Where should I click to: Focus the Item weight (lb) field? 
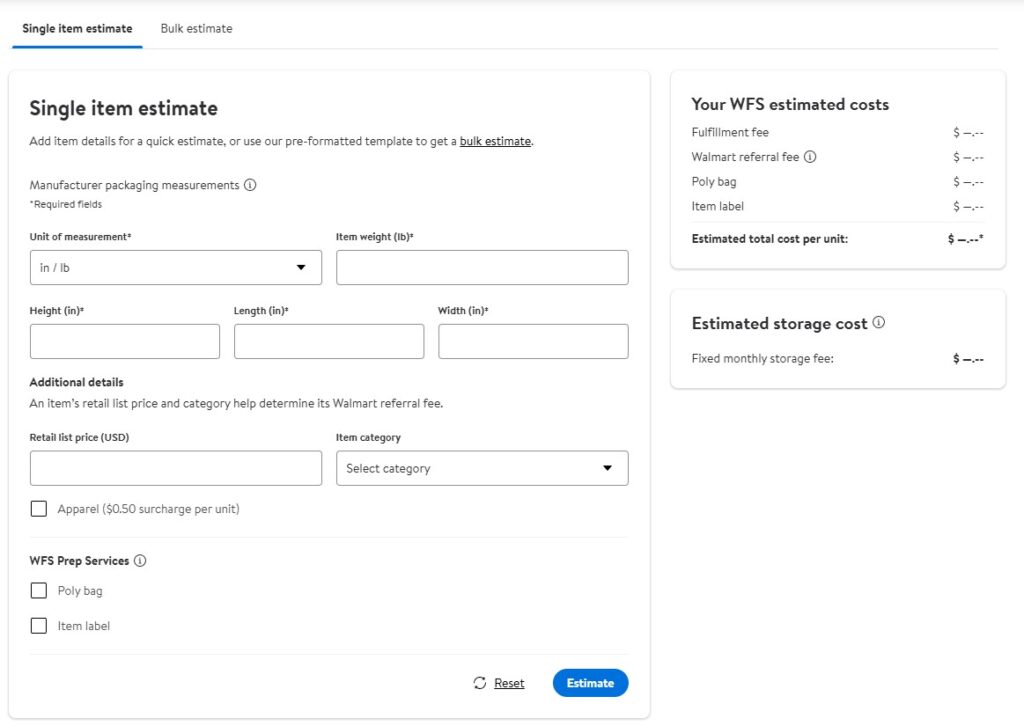tap(482, 268)
